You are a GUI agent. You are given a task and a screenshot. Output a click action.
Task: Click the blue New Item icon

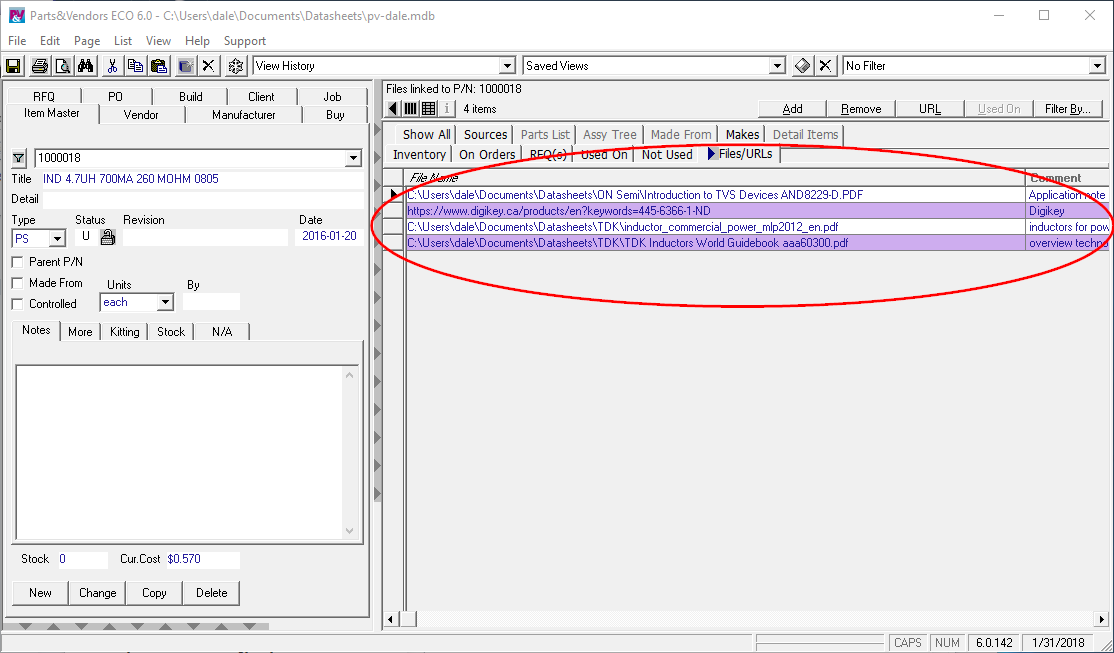185,66
